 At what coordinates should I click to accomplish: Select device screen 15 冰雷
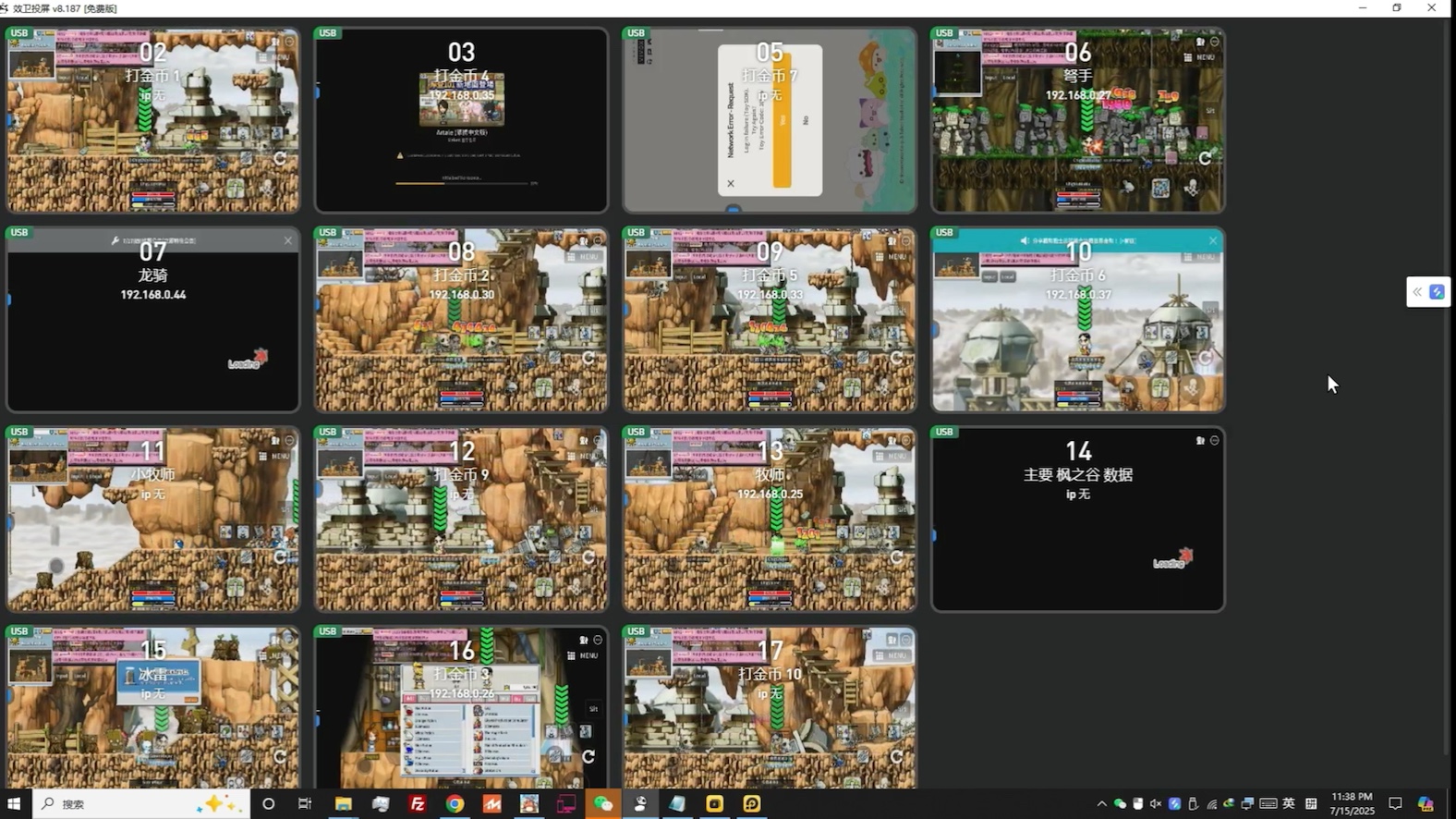(x=153, y=707)
